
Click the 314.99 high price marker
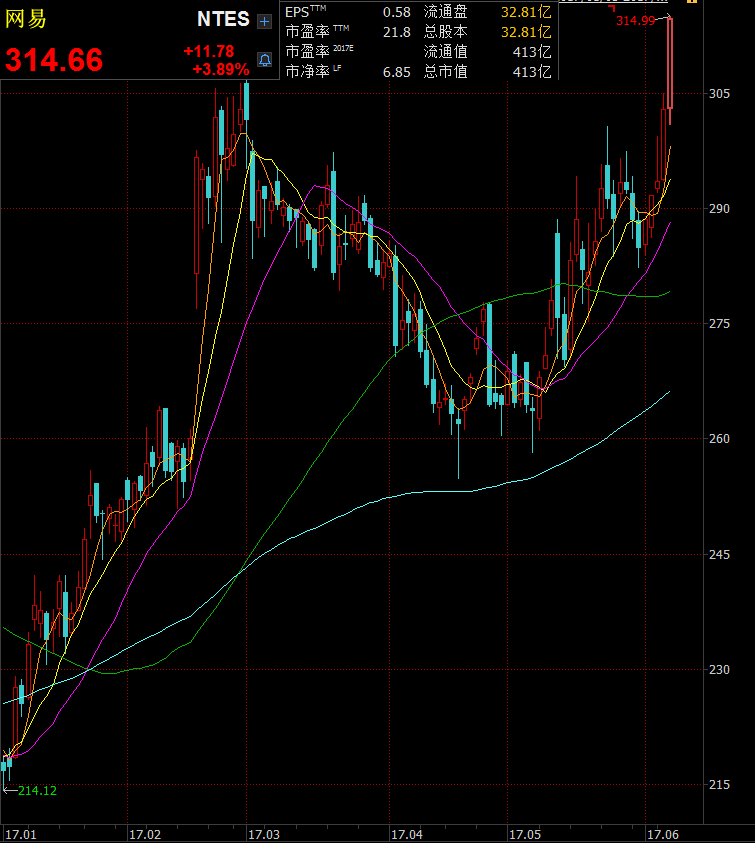point(635,21)
